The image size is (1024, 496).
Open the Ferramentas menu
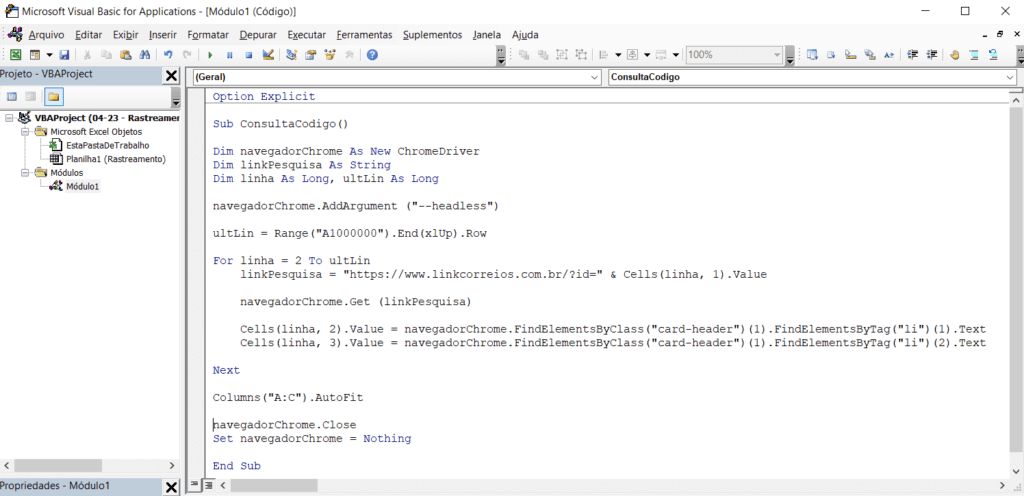(x=364, y=35)
